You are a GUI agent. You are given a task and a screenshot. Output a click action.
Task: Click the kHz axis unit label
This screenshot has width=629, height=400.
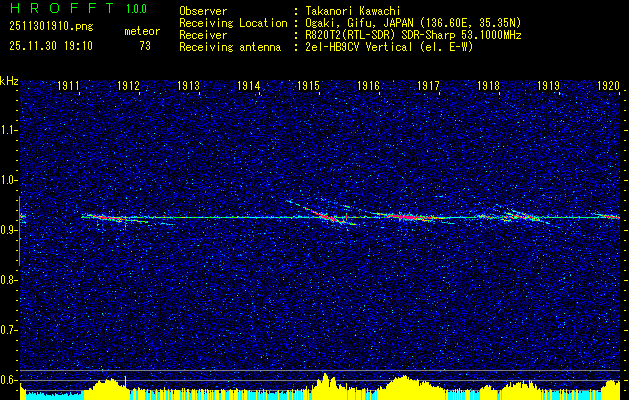point(9,81)
